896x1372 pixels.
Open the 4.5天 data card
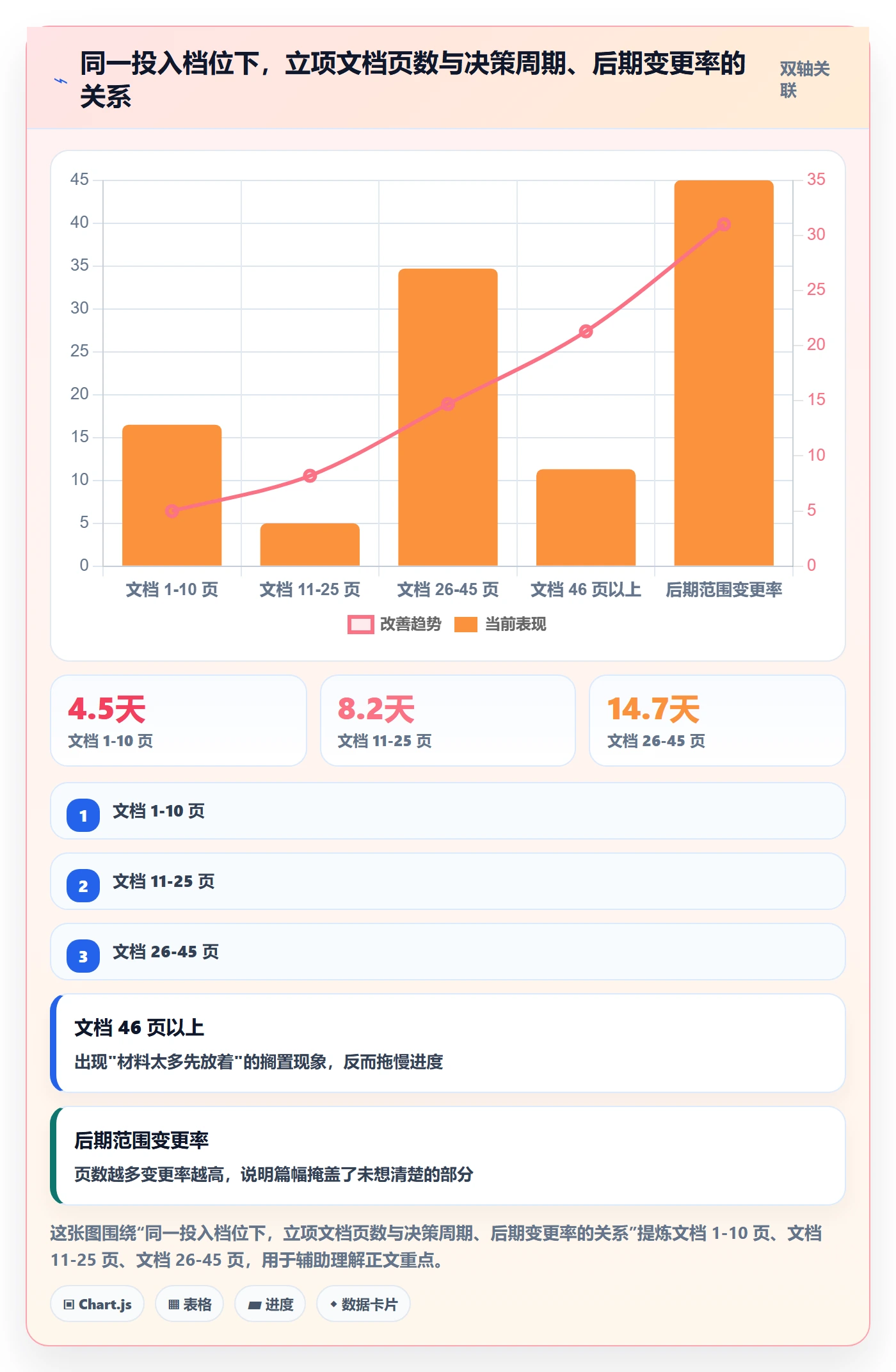179,721
